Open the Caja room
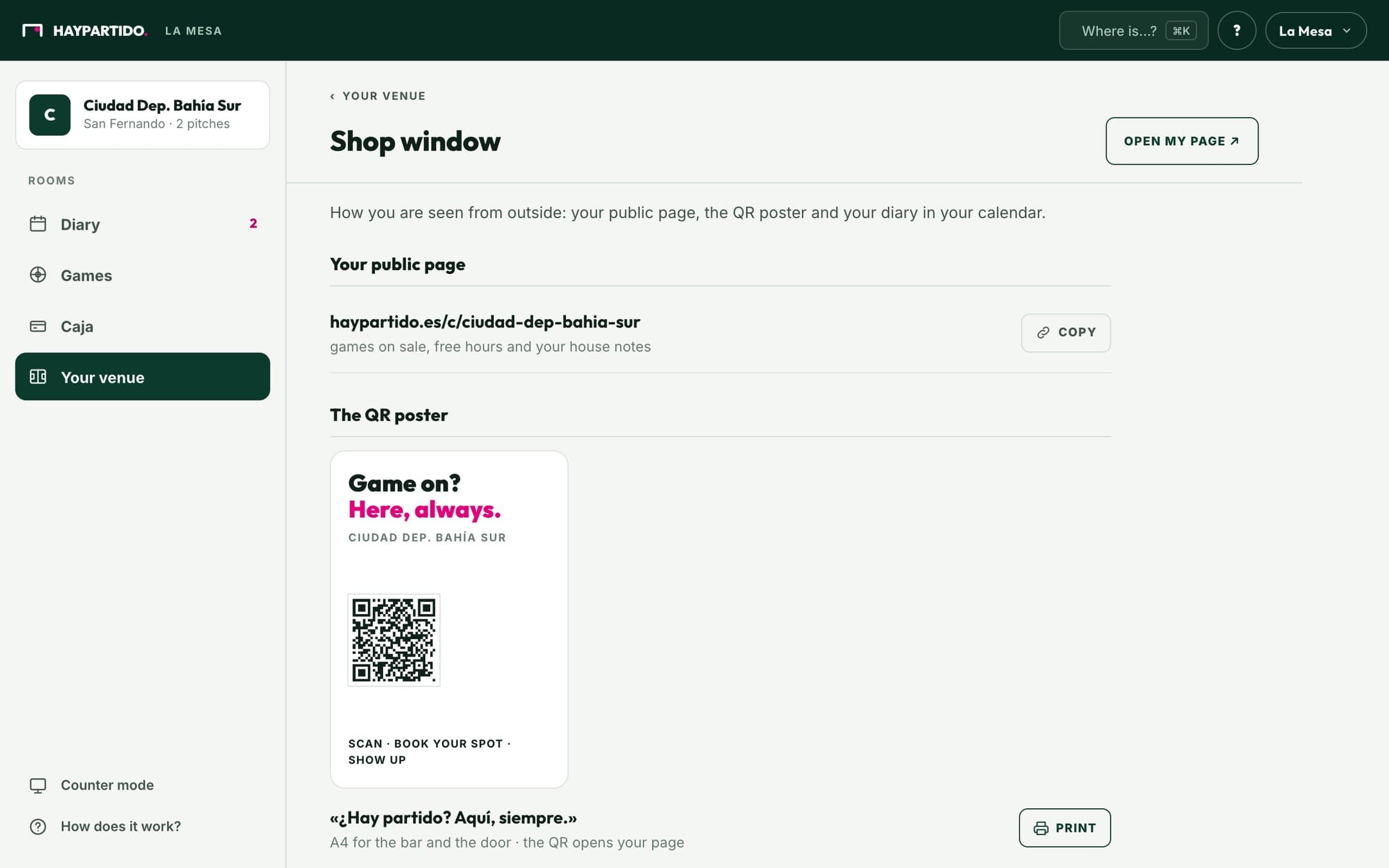Screen dimensions: 1389x868 click(x=143, y=326)
